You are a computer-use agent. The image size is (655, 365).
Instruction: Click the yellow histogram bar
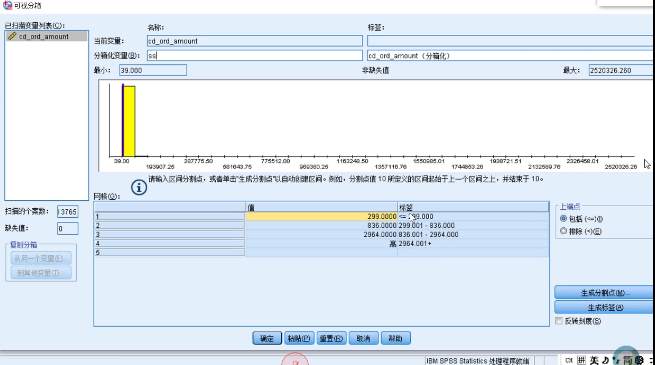click(x=129, y=121)
